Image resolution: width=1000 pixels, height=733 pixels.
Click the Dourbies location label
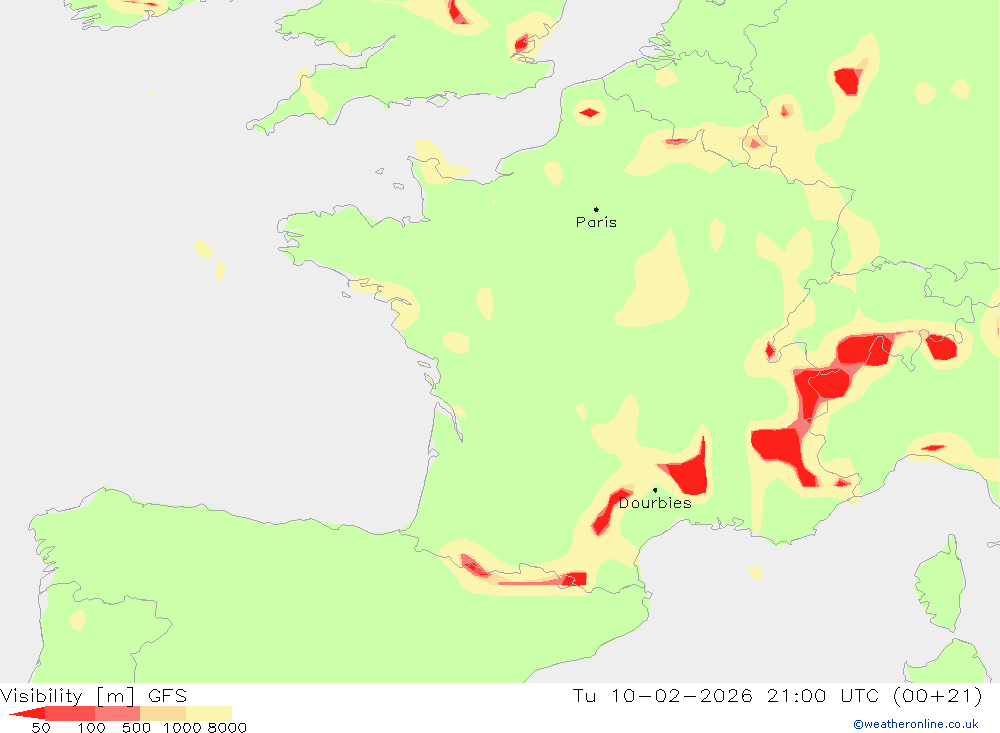pos(655,503)
